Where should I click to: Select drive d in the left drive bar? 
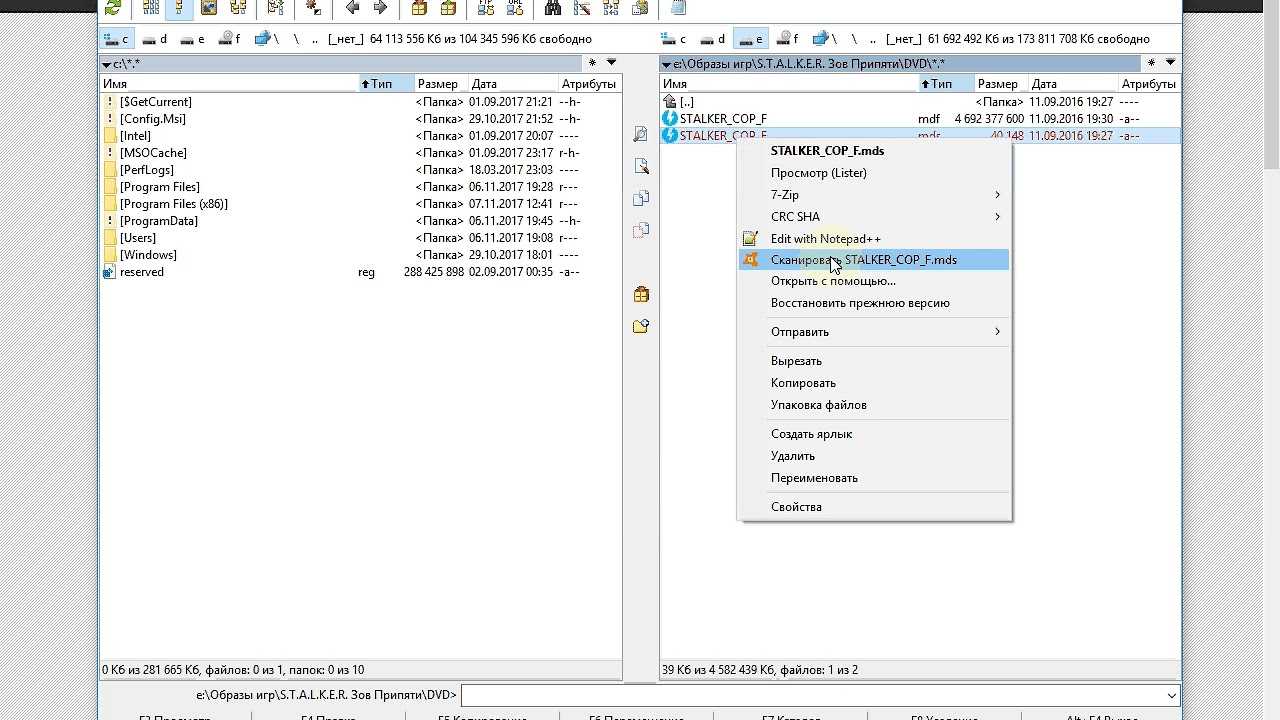[x=155, y=39]
